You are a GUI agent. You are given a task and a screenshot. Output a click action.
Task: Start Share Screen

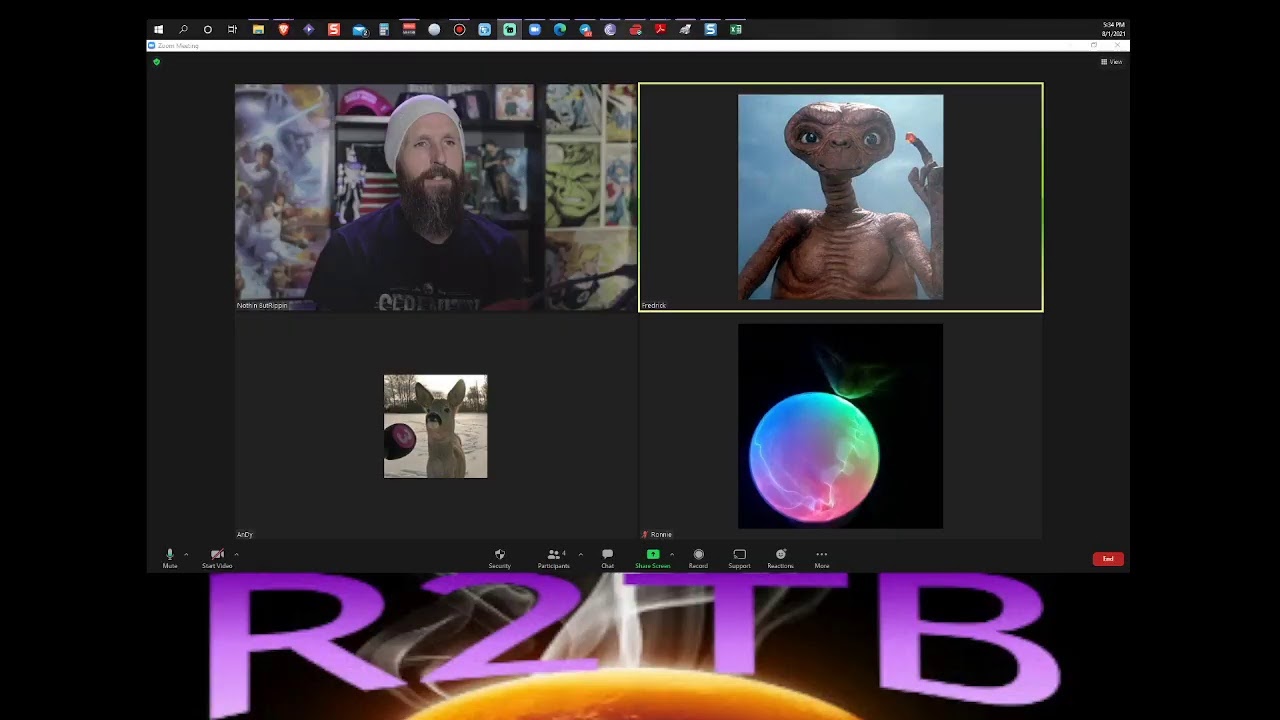(653, 558)
